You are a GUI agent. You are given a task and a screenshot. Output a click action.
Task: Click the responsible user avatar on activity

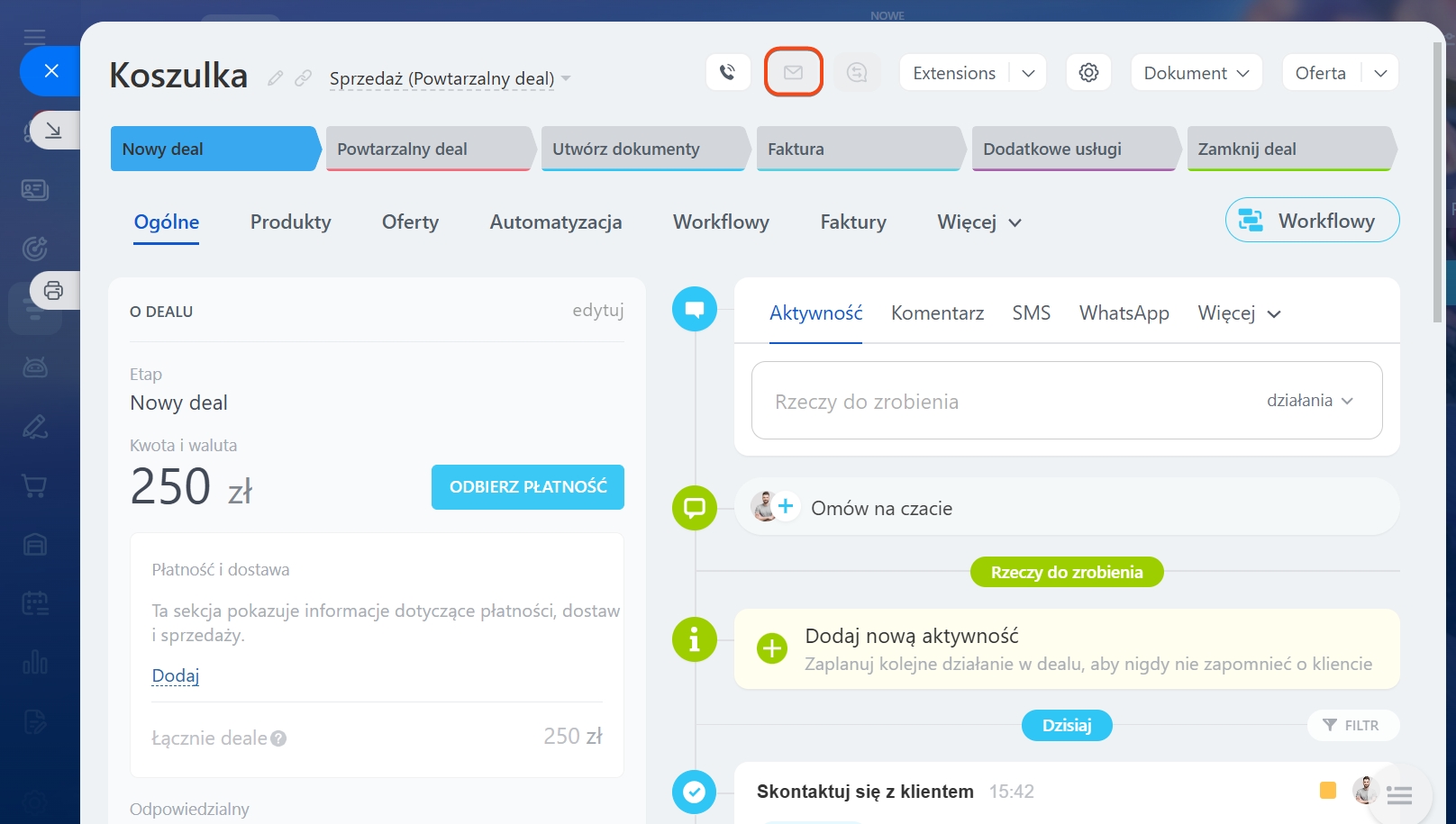pos(1366,790)
